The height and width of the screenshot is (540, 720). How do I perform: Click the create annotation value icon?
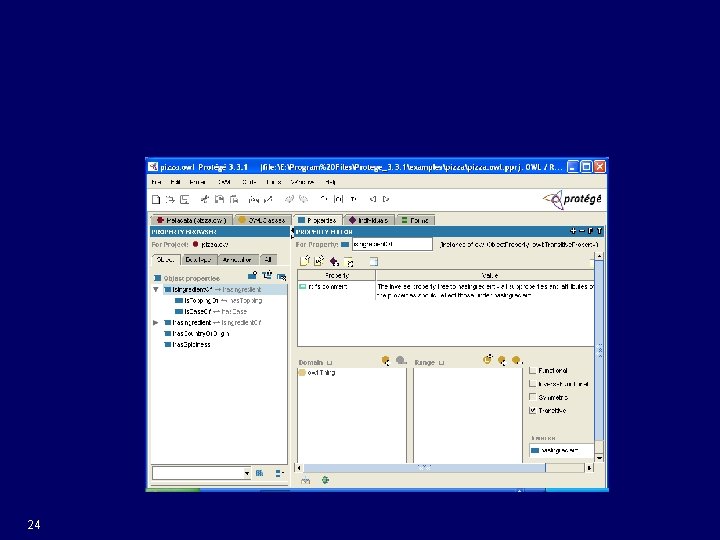click(x=305, y=261)
